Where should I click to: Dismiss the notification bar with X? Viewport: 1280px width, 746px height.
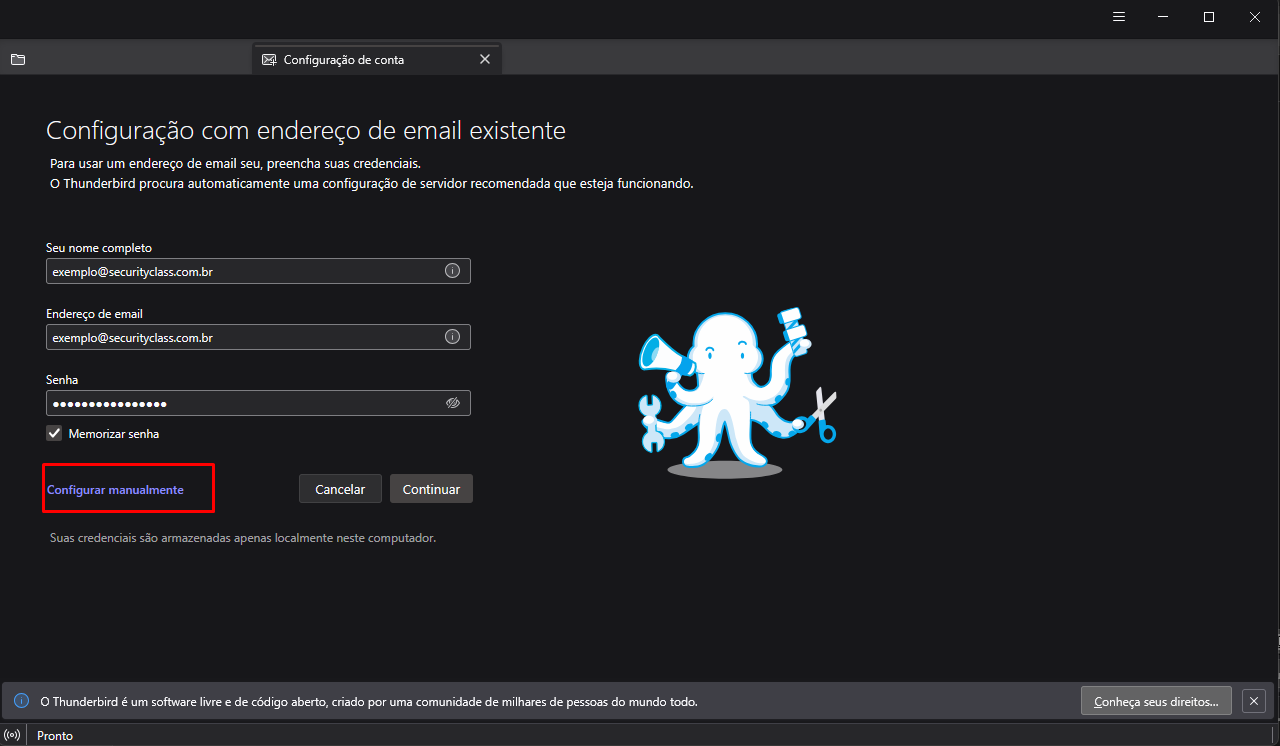tap(1254, 701)
